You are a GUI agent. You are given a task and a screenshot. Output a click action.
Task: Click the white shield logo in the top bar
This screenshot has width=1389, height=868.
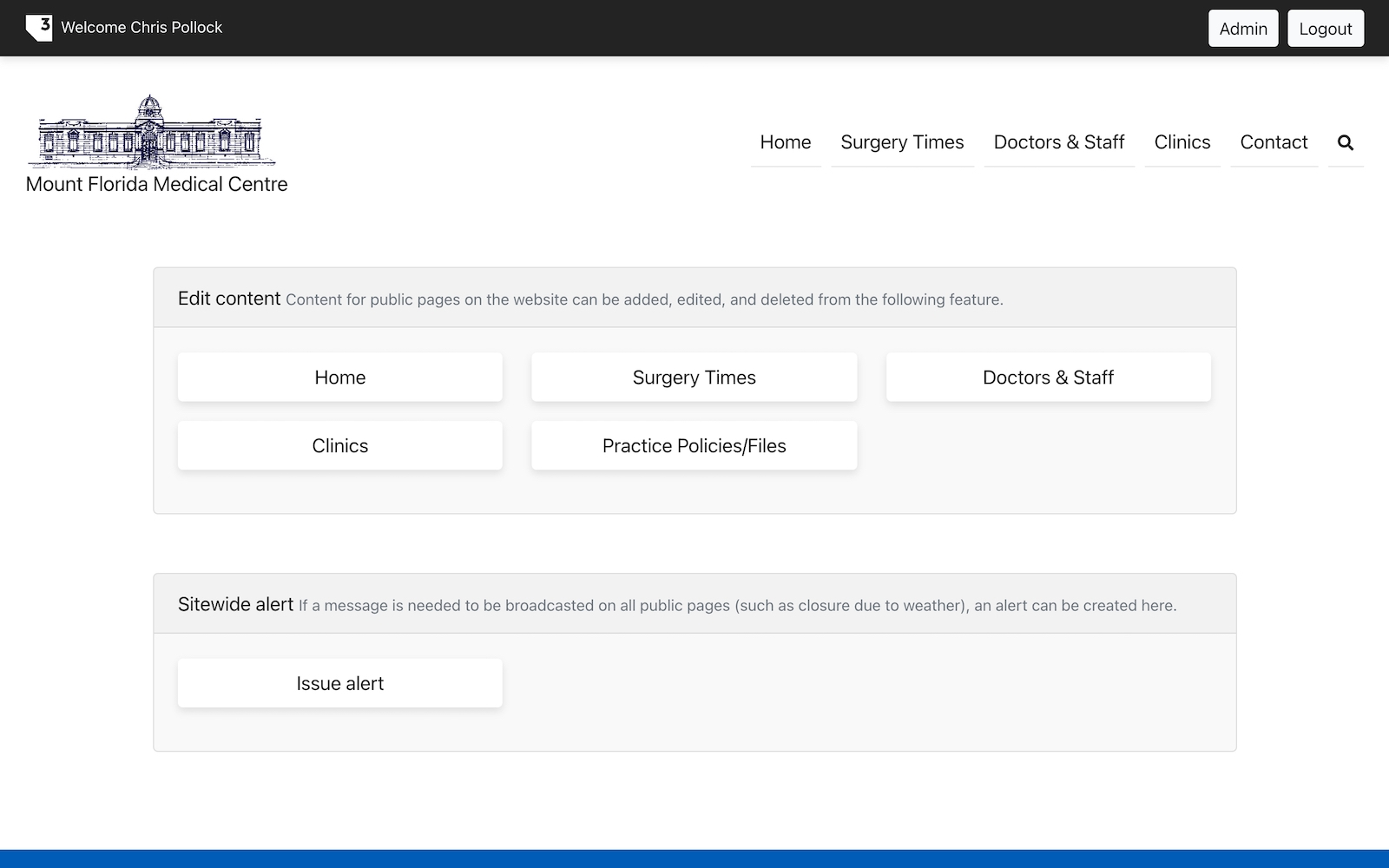pyautogui.click(x=39, y=27)
